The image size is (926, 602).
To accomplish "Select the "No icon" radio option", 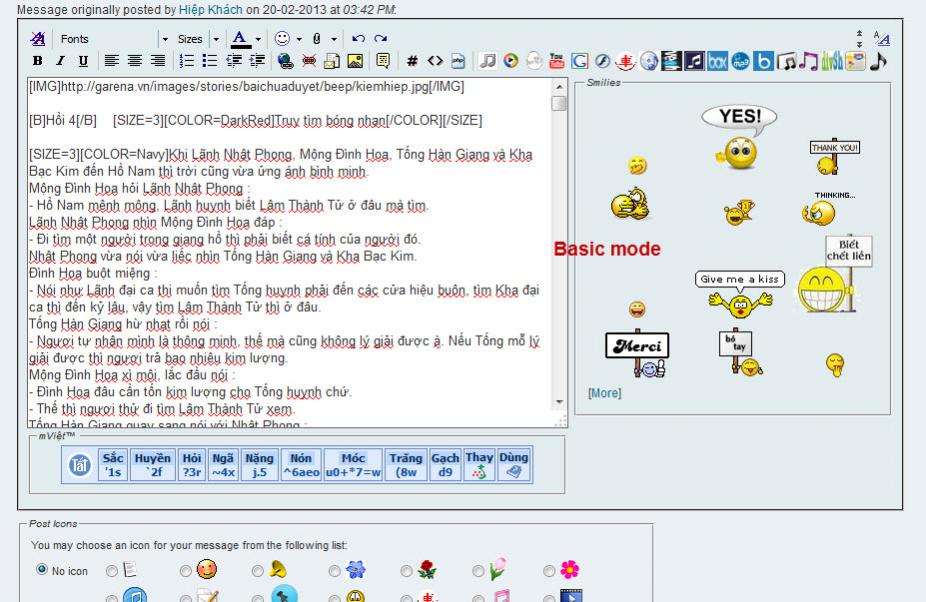I will [41, 570].
